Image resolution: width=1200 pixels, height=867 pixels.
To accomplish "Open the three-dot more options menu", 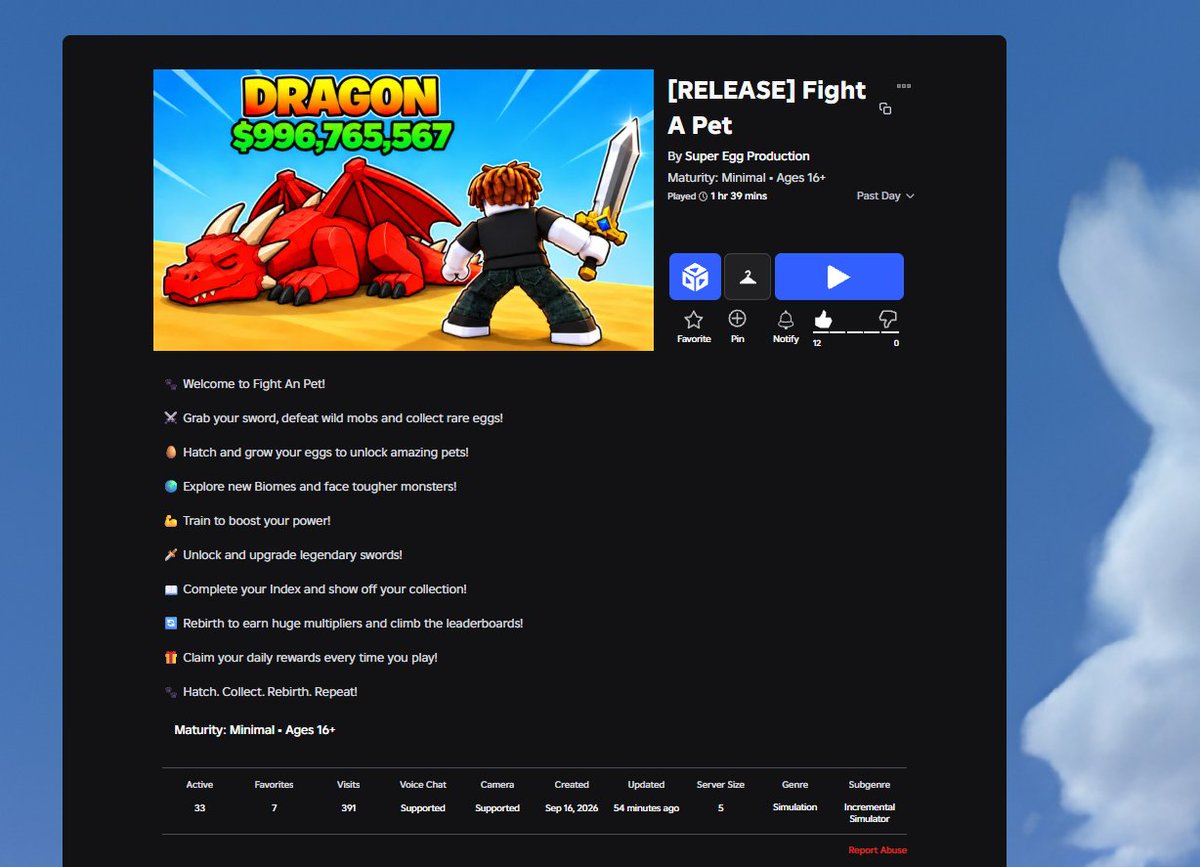I will (x=904, y=86).
